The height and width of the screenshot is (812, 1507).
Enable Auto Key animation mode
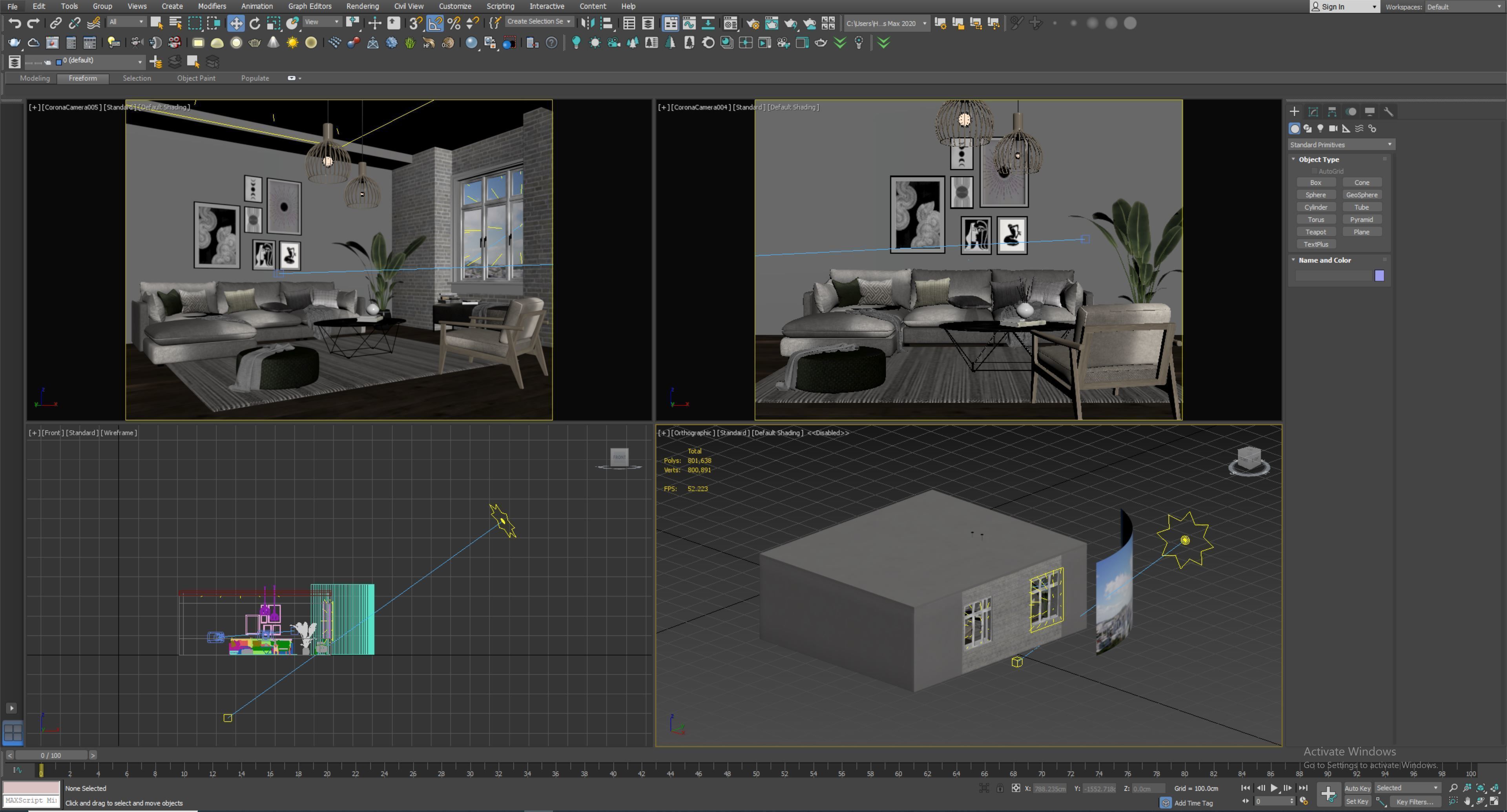click(x=1357, y=788)
